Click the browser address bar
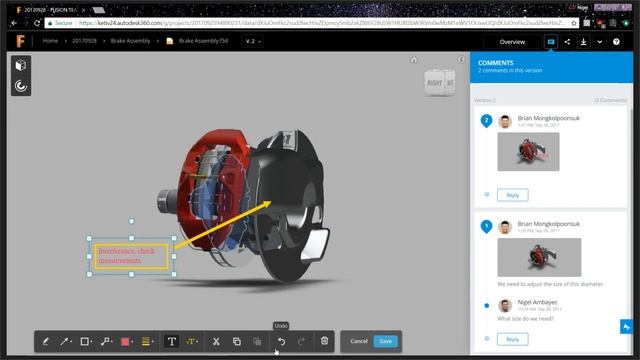 [x=311, y=23]
